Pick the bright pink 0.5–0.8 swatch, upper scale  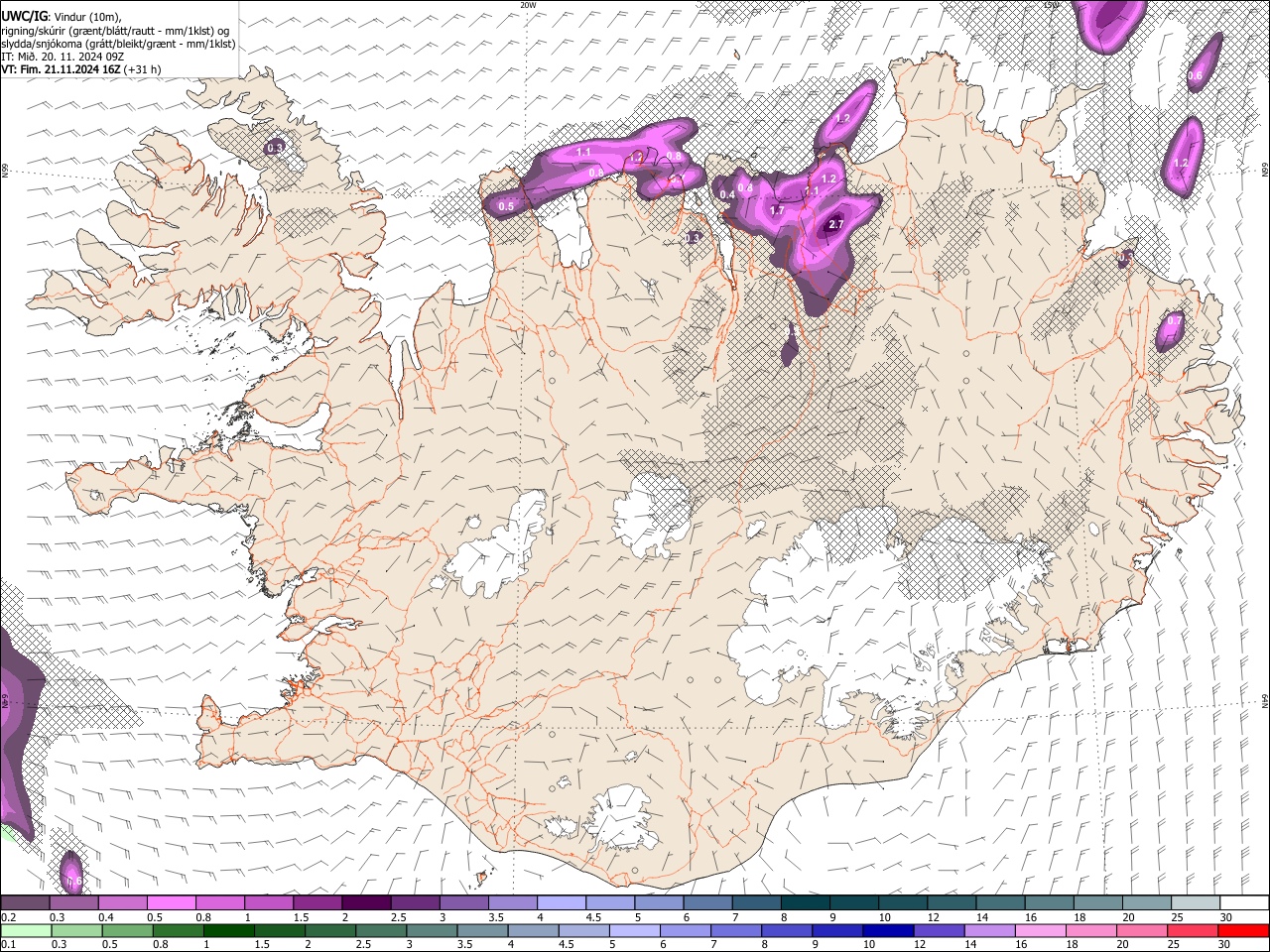click(171, 902)
